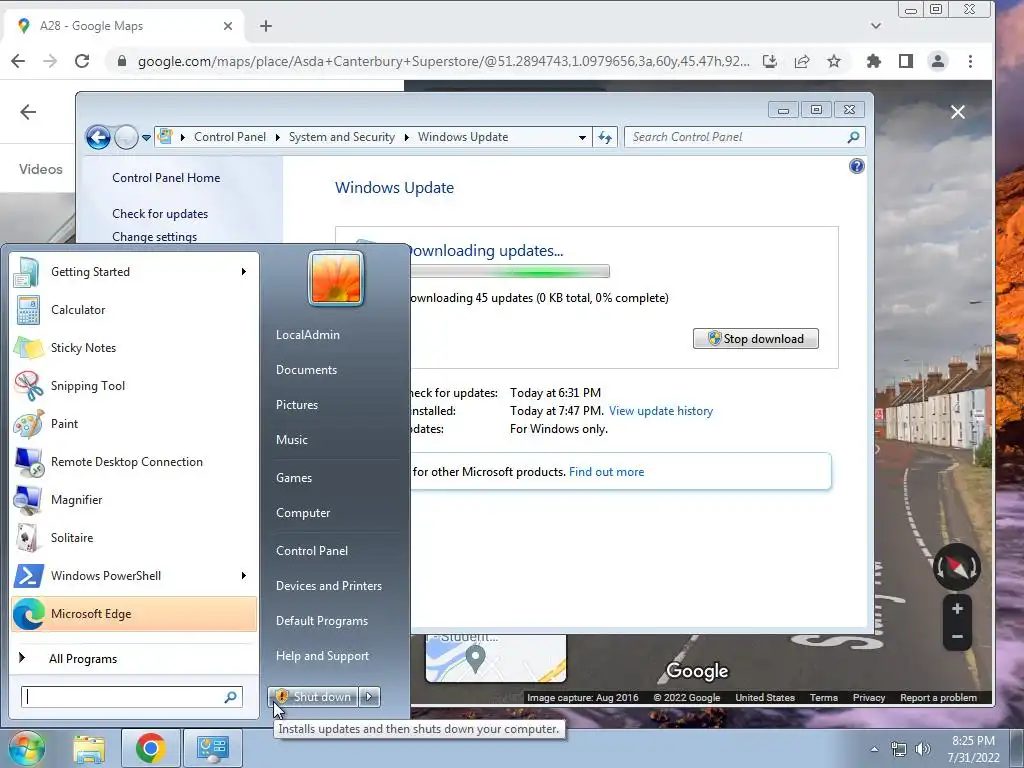Launch Microsoft Edge from Start menu
Viewport: 1024px width, 768px height.
coord(134,614)
